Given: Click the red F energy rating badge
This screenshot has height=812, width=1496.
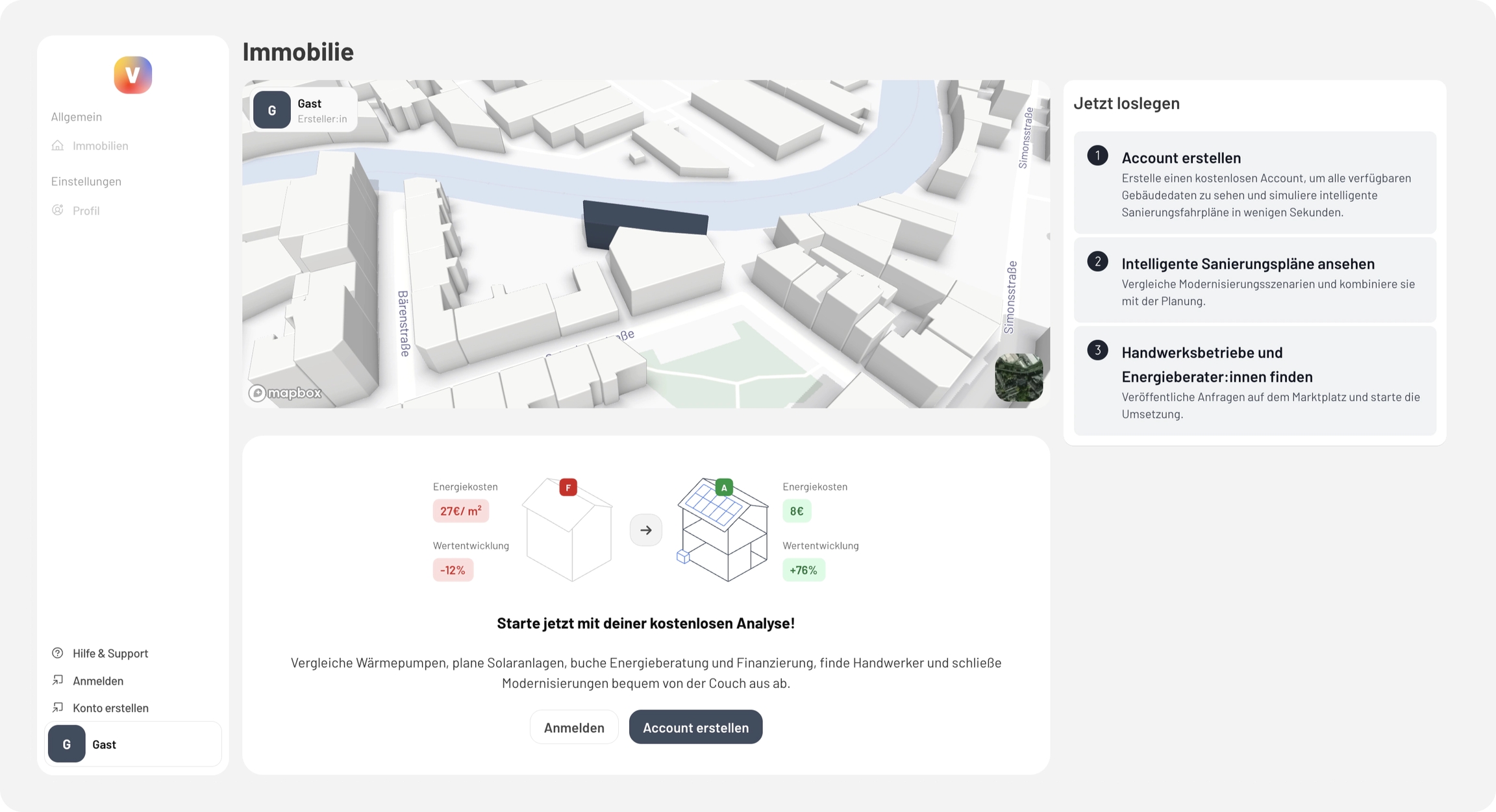Looking at the screenshot, I should coord(568,487).
